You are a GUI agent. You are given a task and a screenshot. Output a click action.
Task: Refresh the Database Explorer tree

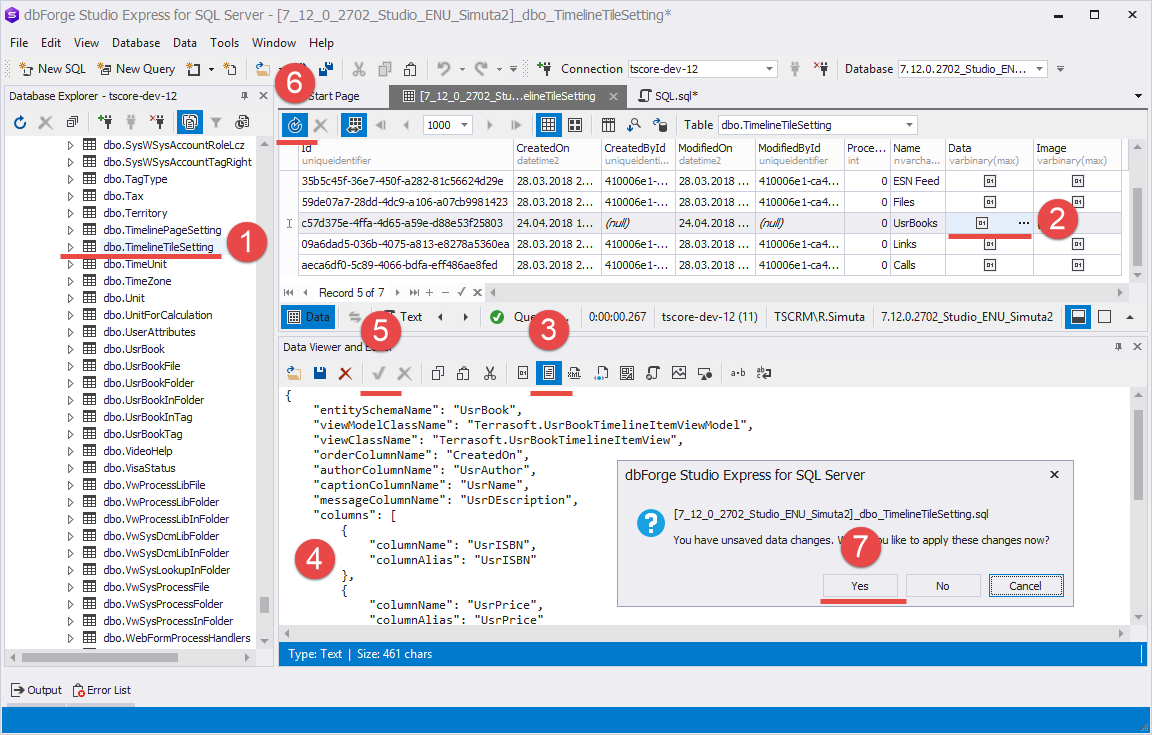(x=20, y=122)
